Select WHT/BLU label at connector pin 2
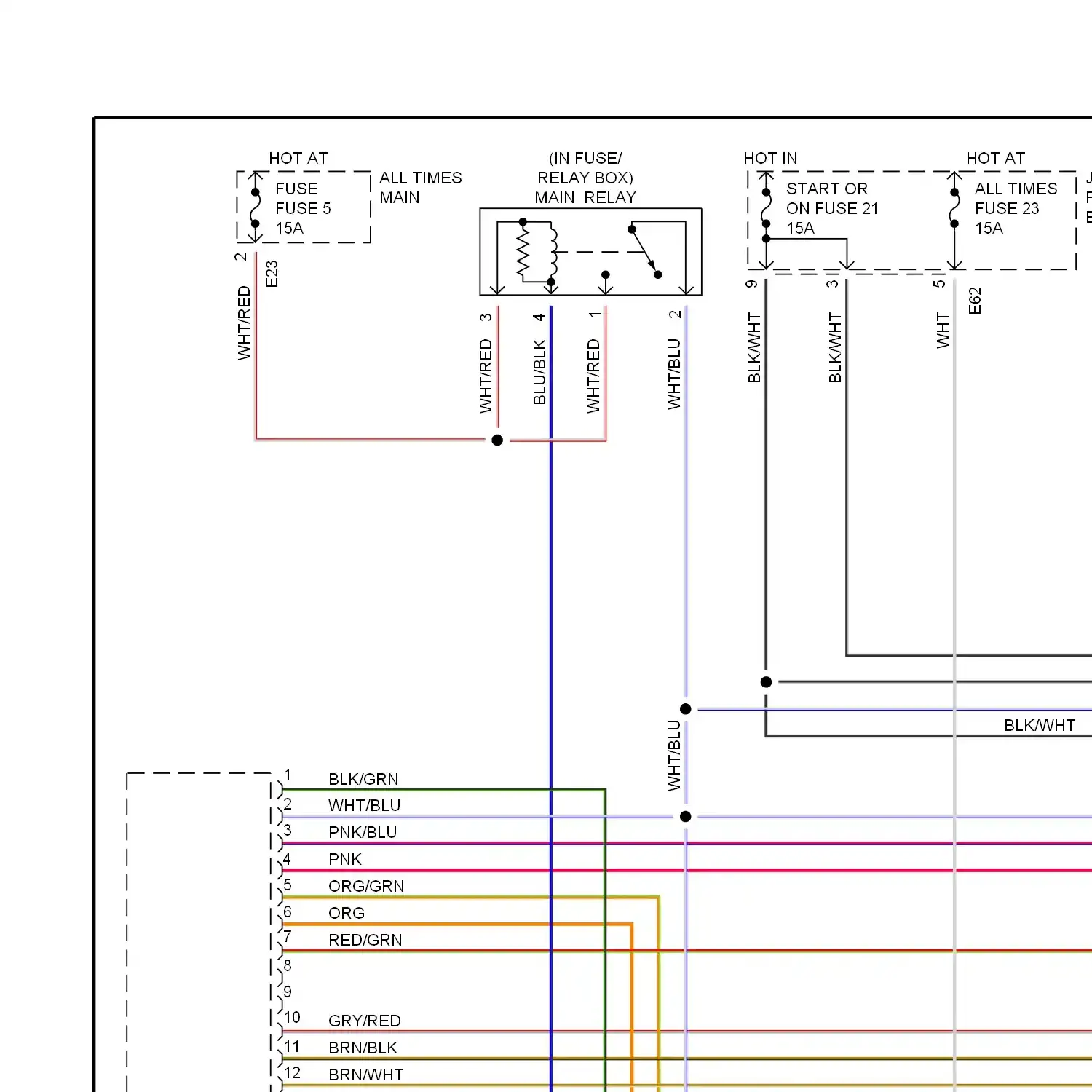 (x=365, y=805)
